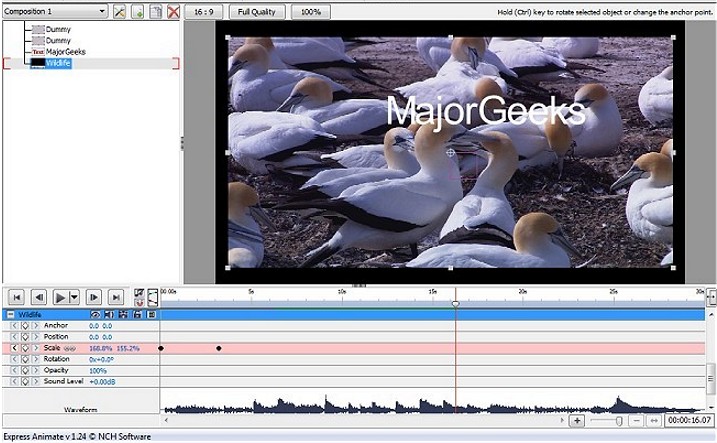
Task: Toggle keyframe diamond for Rotation
Action: (25, 359)
